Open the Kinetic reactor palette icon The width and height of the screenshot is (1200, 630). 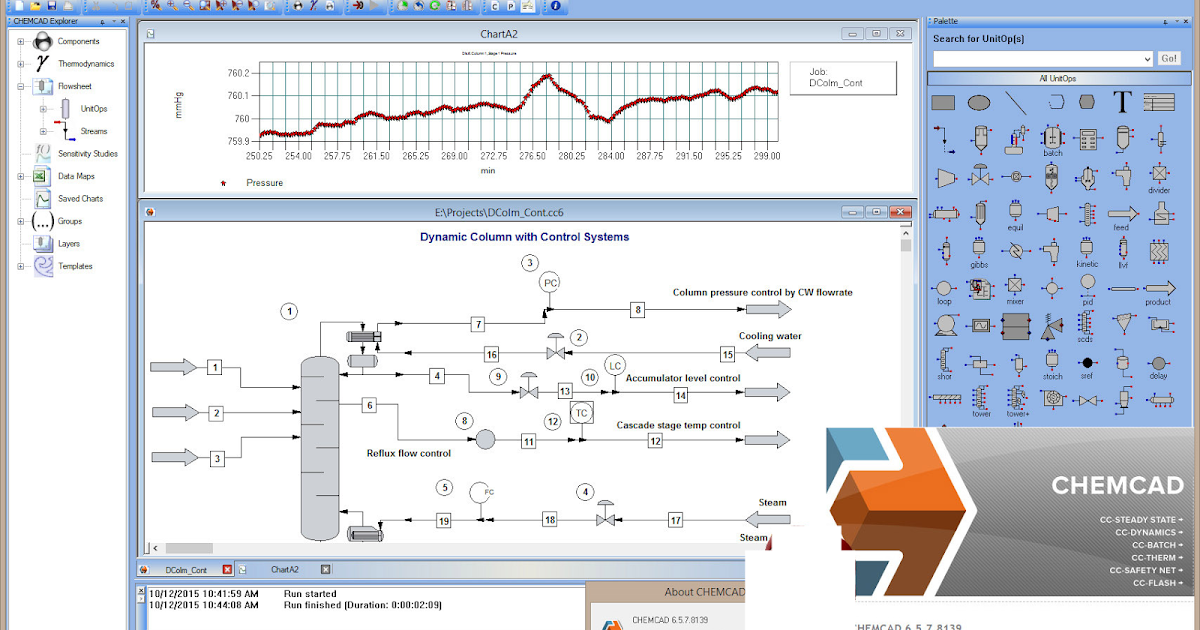tap(1086, 245)
